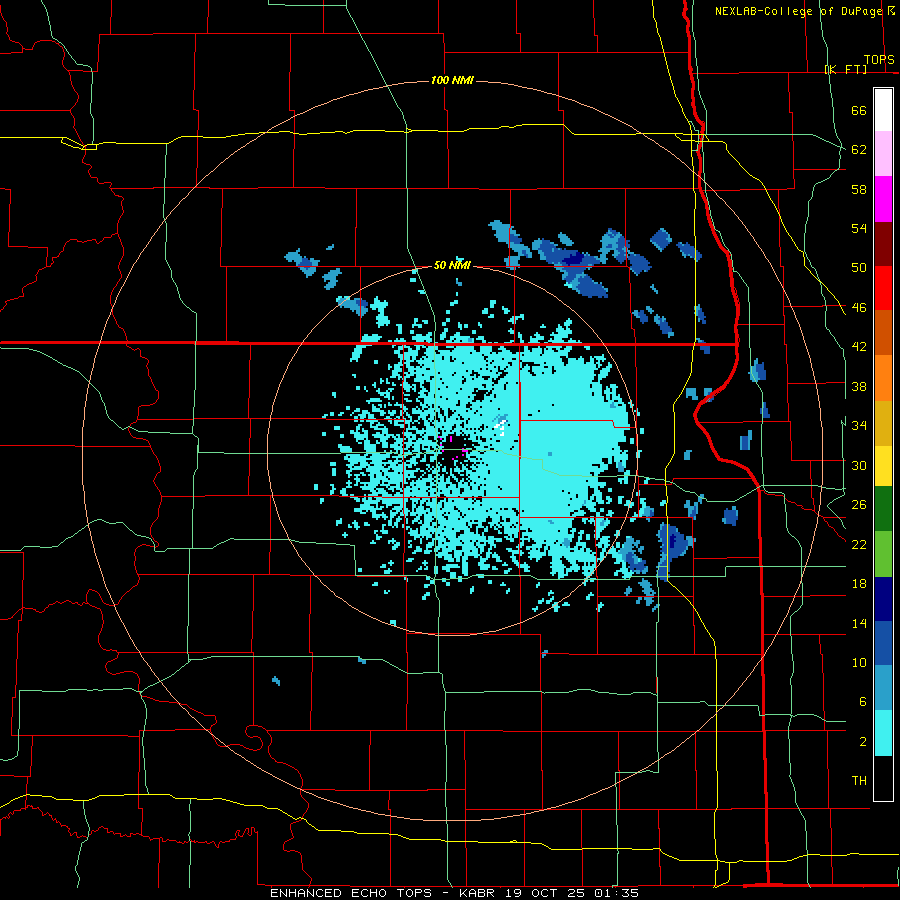Screen dimensions: 900x900
Task: Click the TOPS legend heading
Action: (879, 60)
